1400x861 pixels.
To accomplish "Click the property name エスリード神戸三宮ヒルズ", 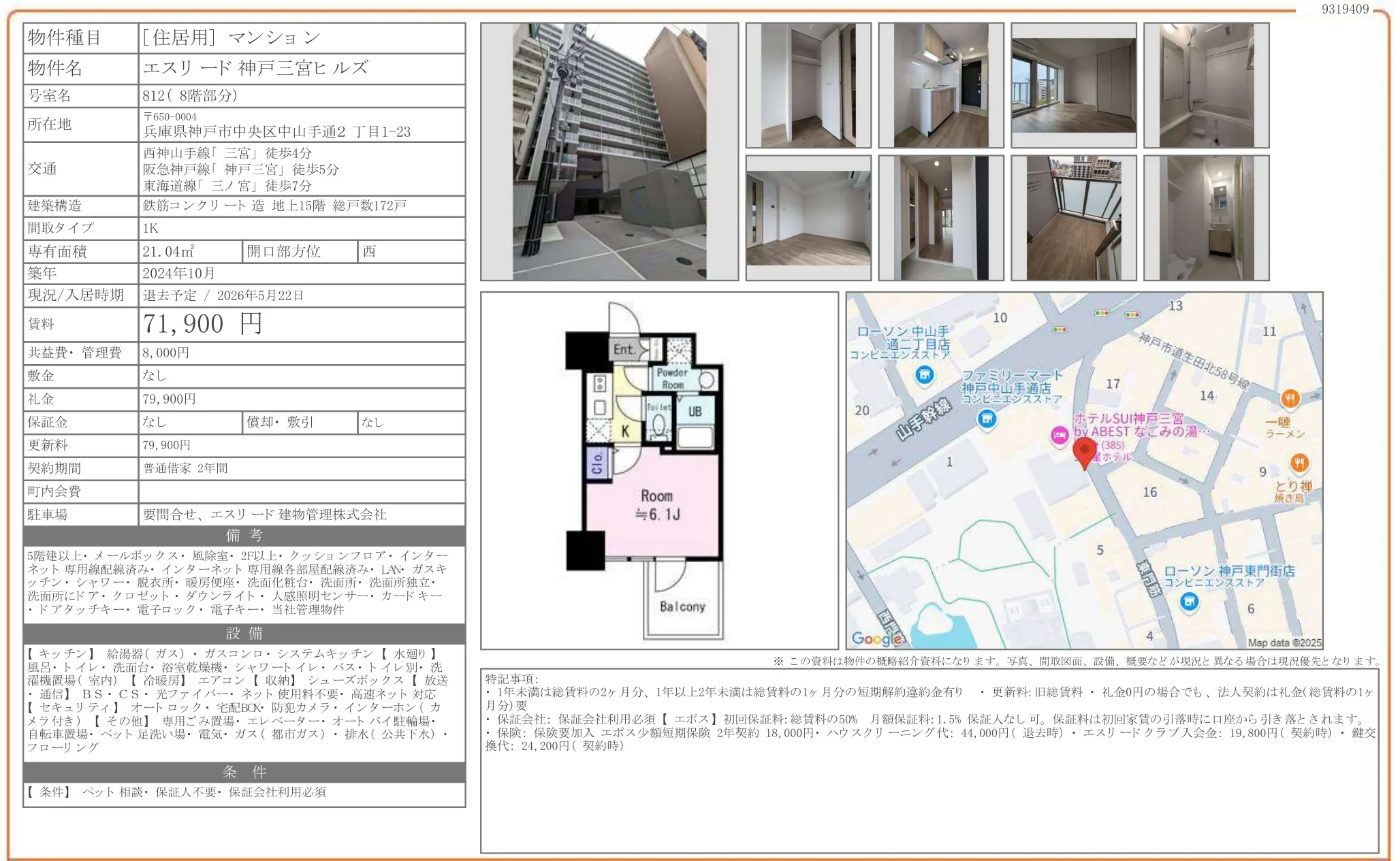I will coord(255,68).
